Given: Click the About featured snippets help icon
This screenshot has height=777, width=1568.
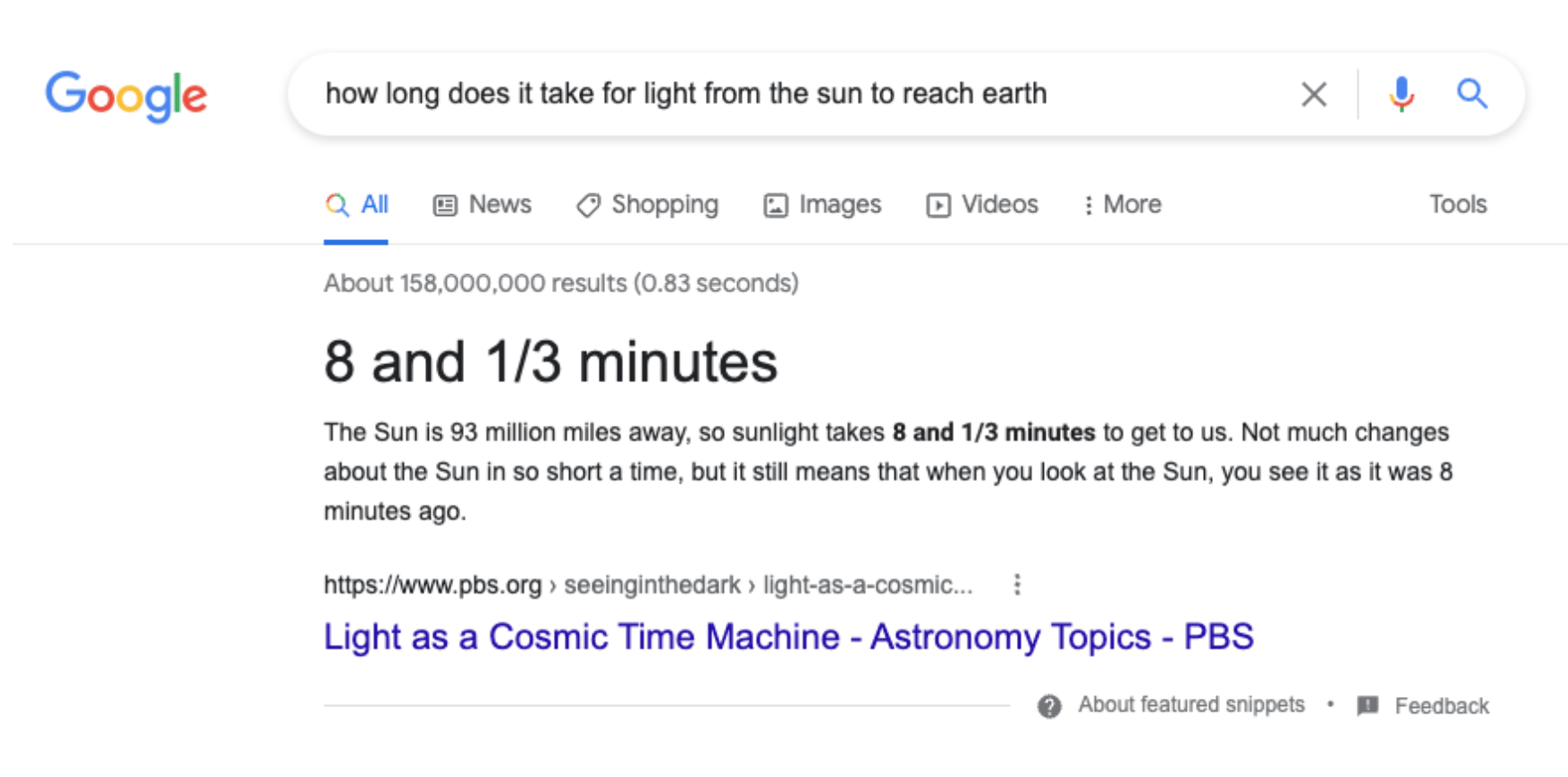Looking at the screenshot, I should pyautogui.click(x=1049, y=706).
